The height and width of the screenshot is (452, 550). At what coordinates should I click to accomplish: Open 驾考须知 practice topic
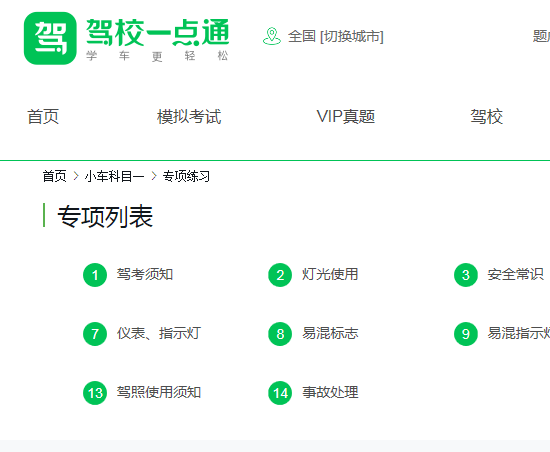coord(145,274)
